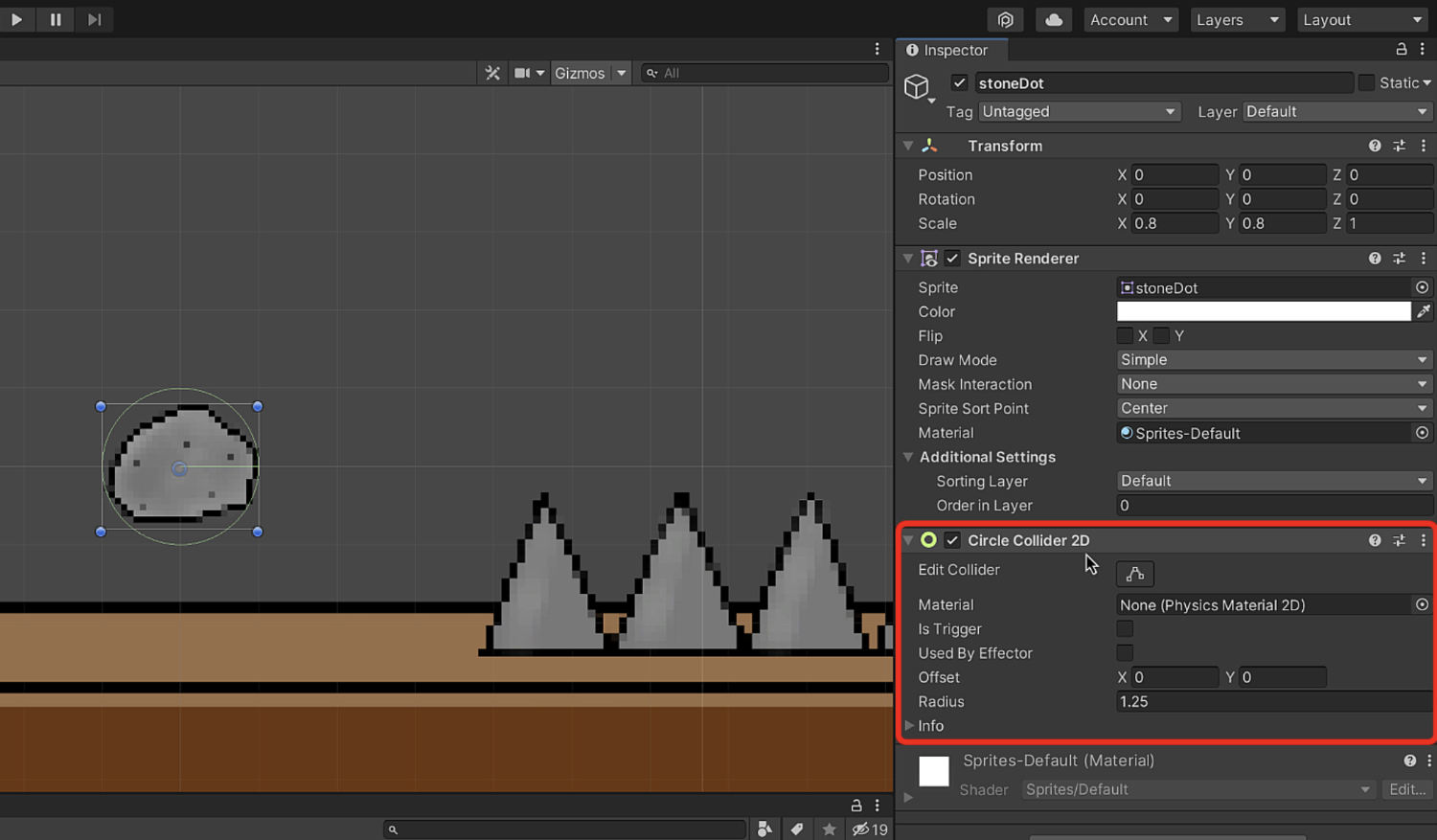Disable the Sprite Renderer checkbox
Viewport: 1437px width, 840px height.
952,259
